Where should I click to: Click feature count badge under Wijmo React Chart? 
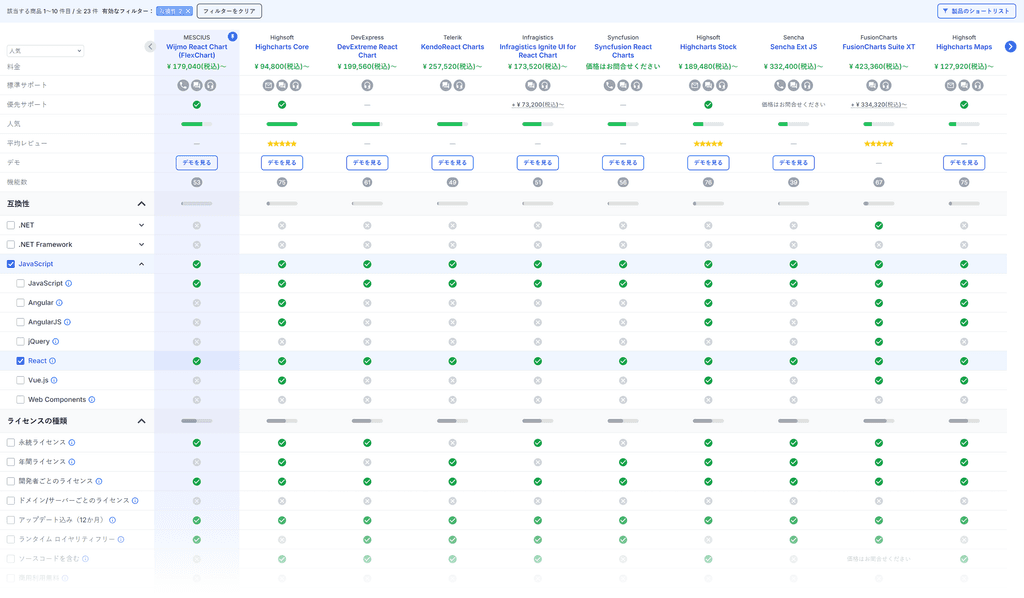click(x=197, y=182)
